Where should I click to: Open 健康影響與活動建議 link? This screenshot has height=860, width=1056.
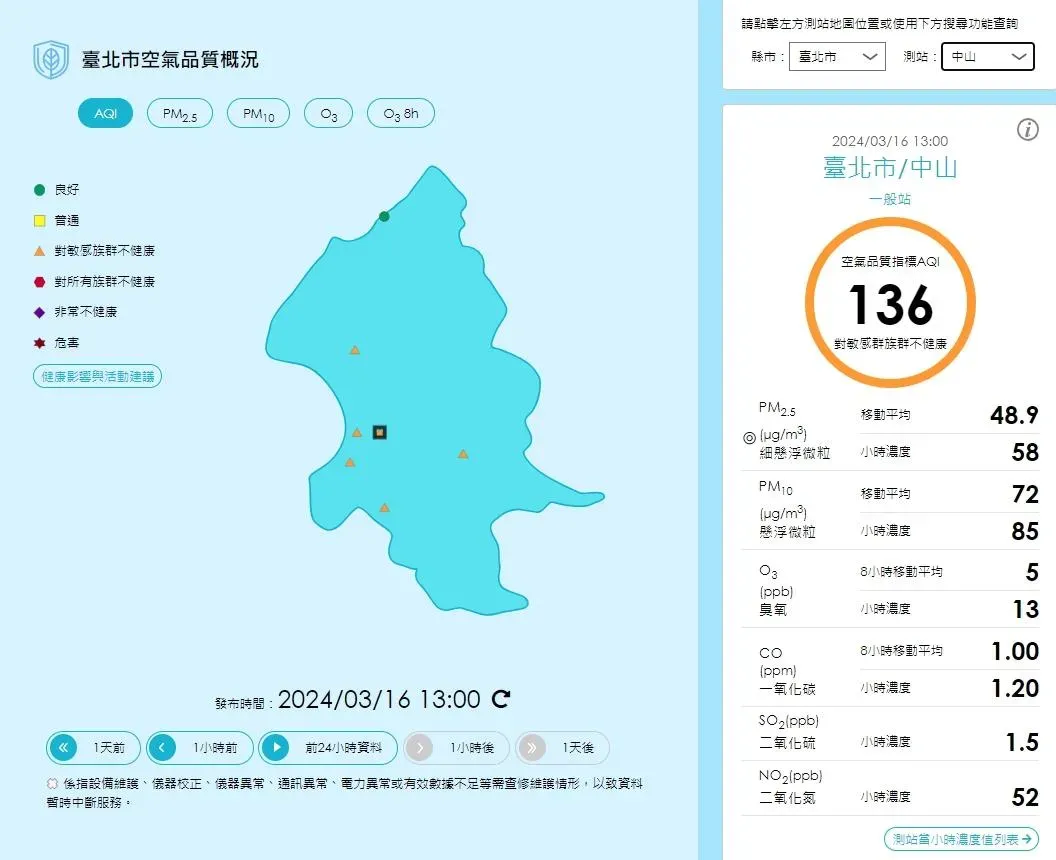pyautogui.click(x=98, y=376)
